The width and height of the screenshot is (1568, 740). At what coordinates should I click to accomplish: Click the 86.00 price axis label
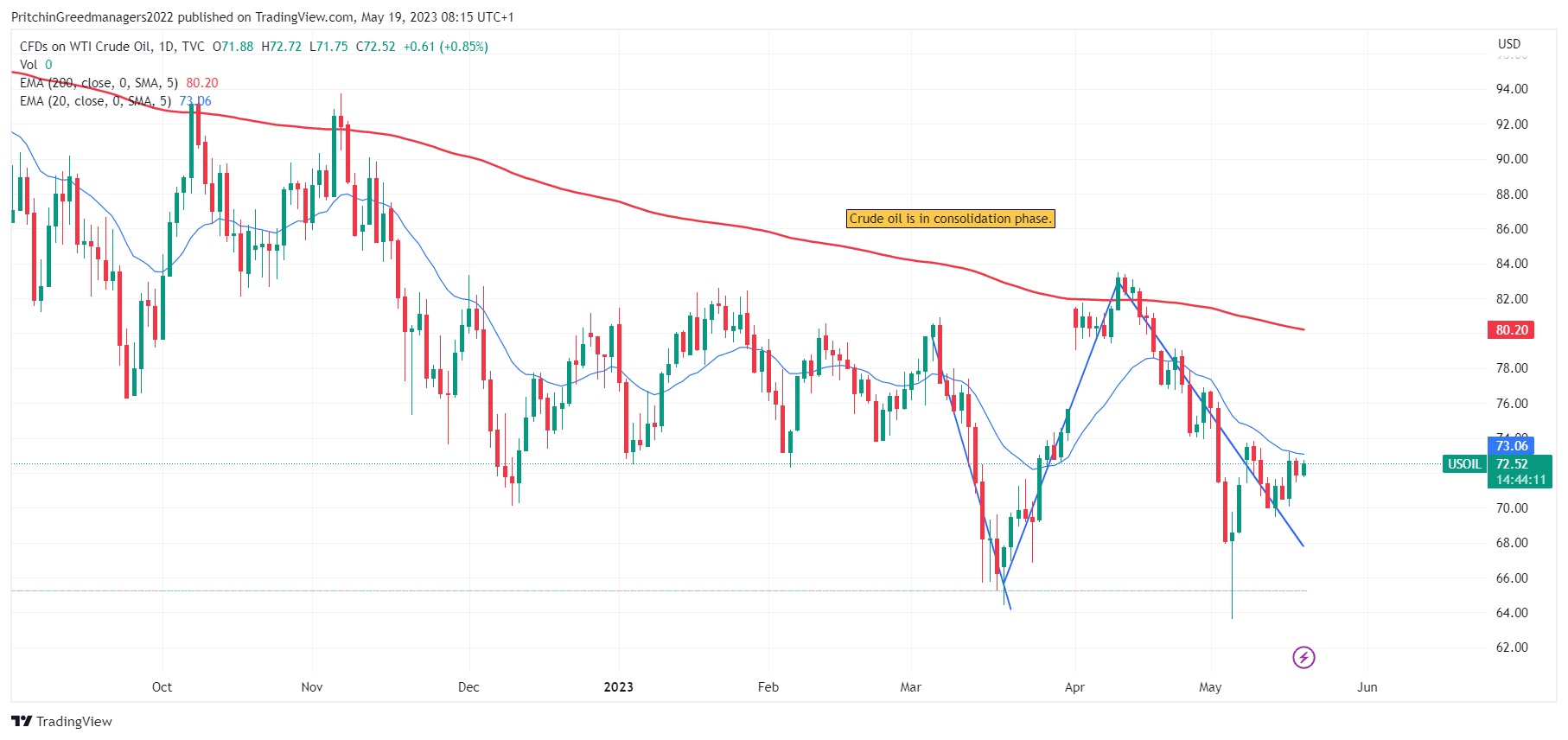pyautogui.click(x=1512, y=229)
